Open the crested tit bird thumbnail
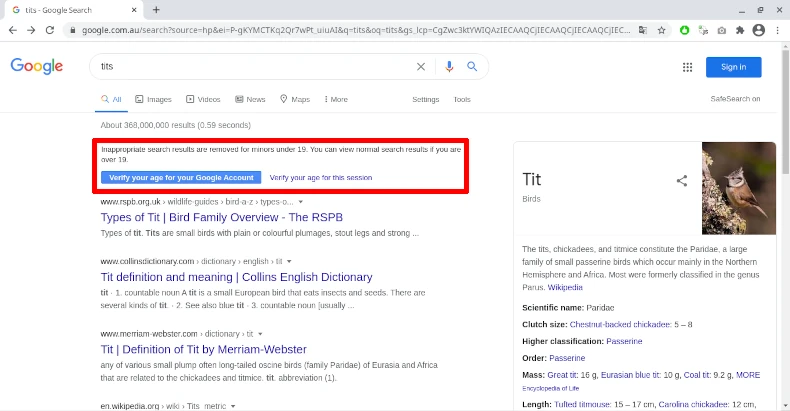The height and width of the screenshot is (411, 790). pyautogui.click(x=739, y=188)
